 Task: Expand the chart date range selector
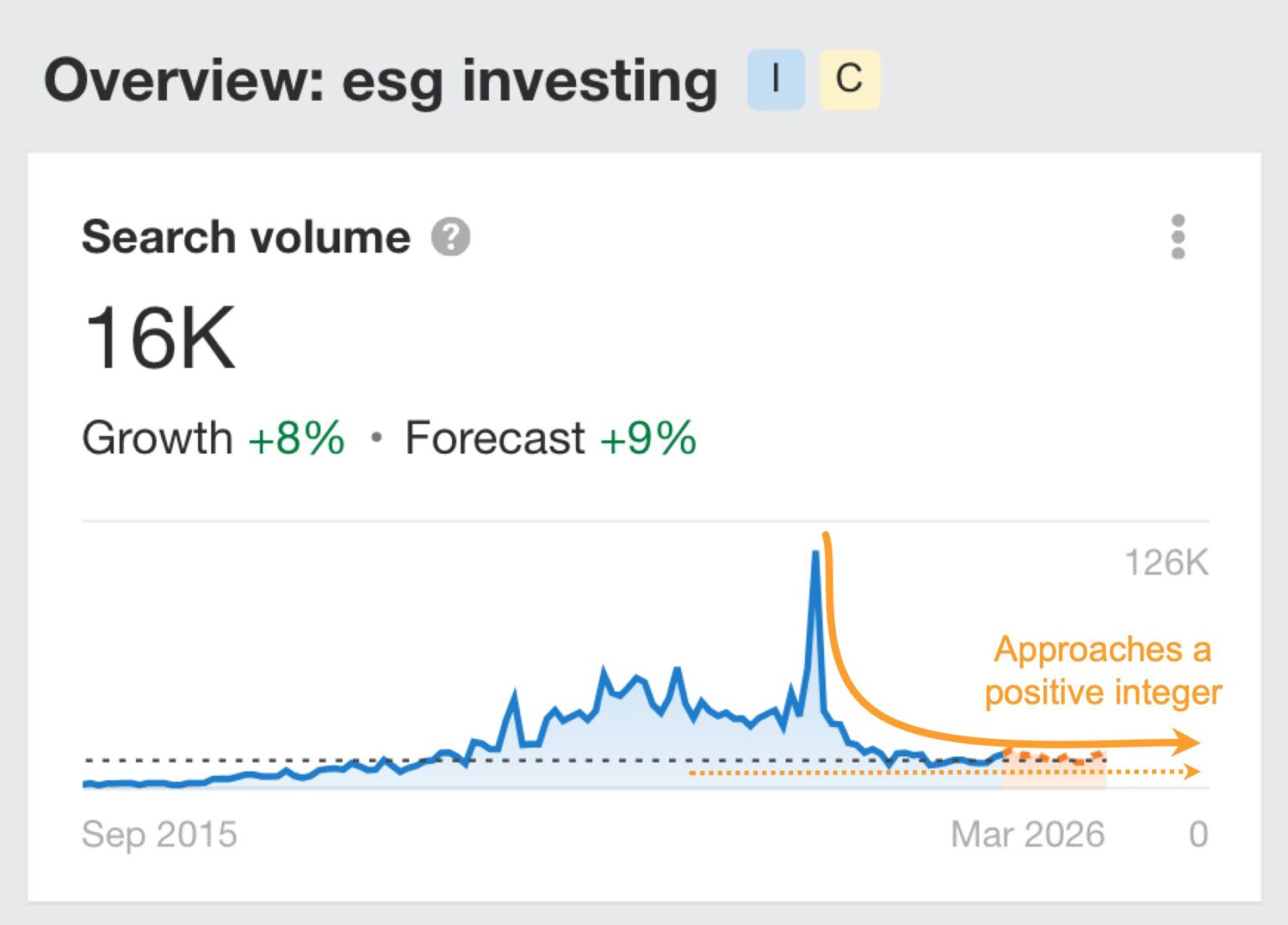[x=1029, y=834]
